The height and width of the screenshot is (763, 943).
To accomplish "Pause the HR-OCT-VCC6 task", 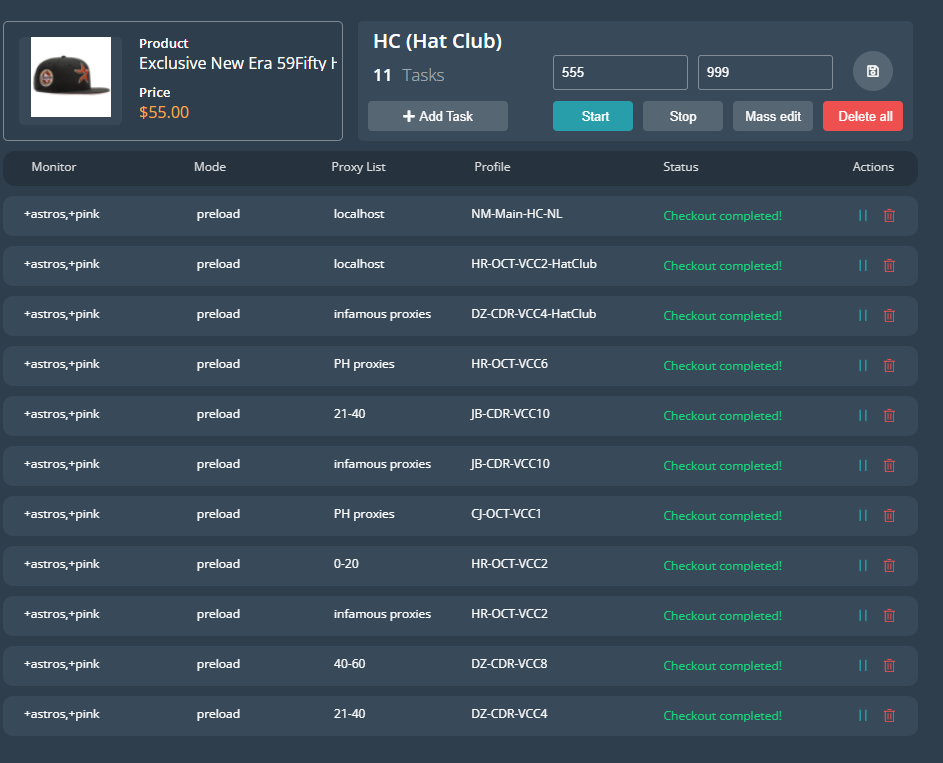I will (x=862, y=365).
